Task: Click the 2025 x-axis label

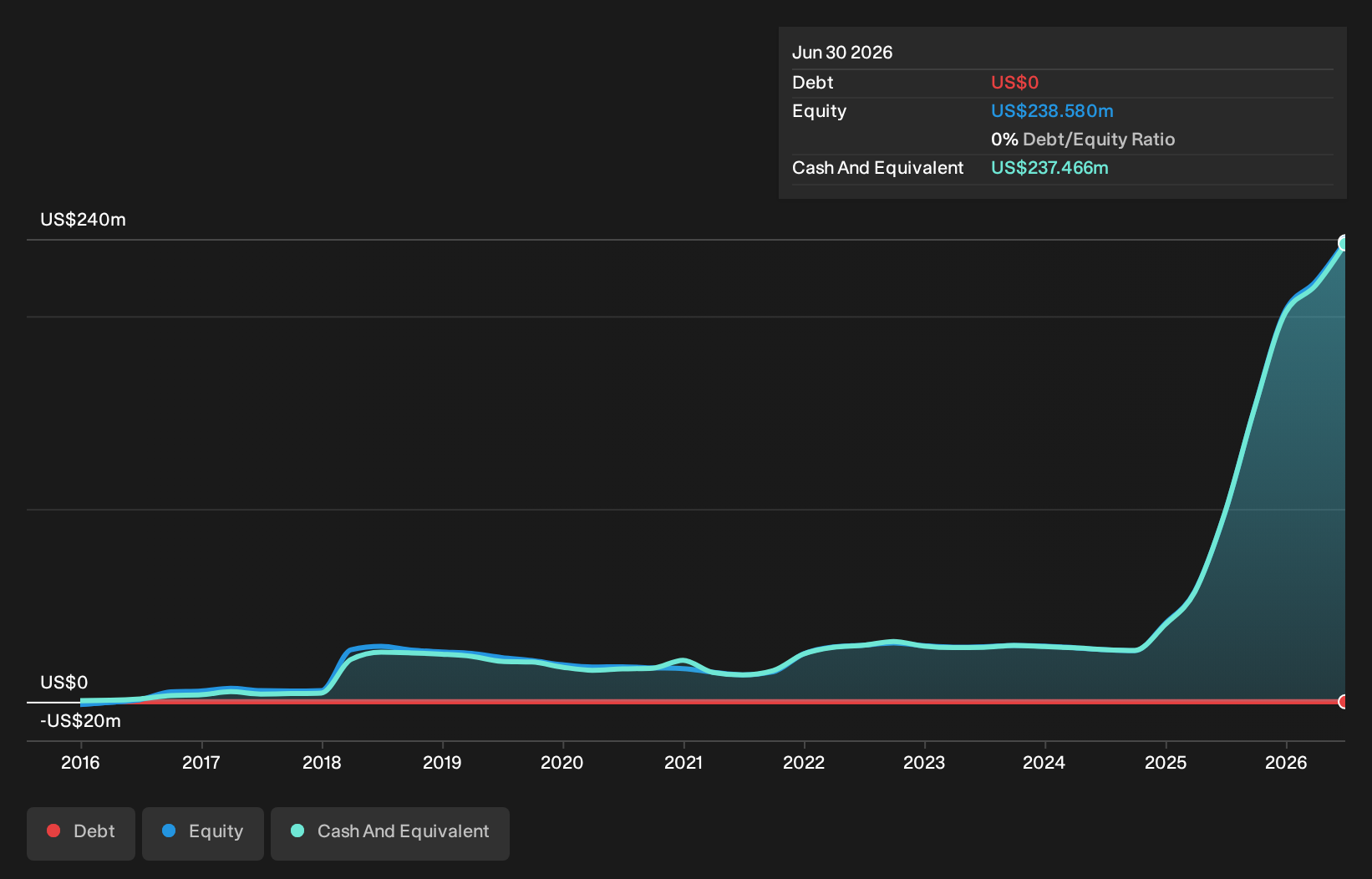Action: 1166,762
